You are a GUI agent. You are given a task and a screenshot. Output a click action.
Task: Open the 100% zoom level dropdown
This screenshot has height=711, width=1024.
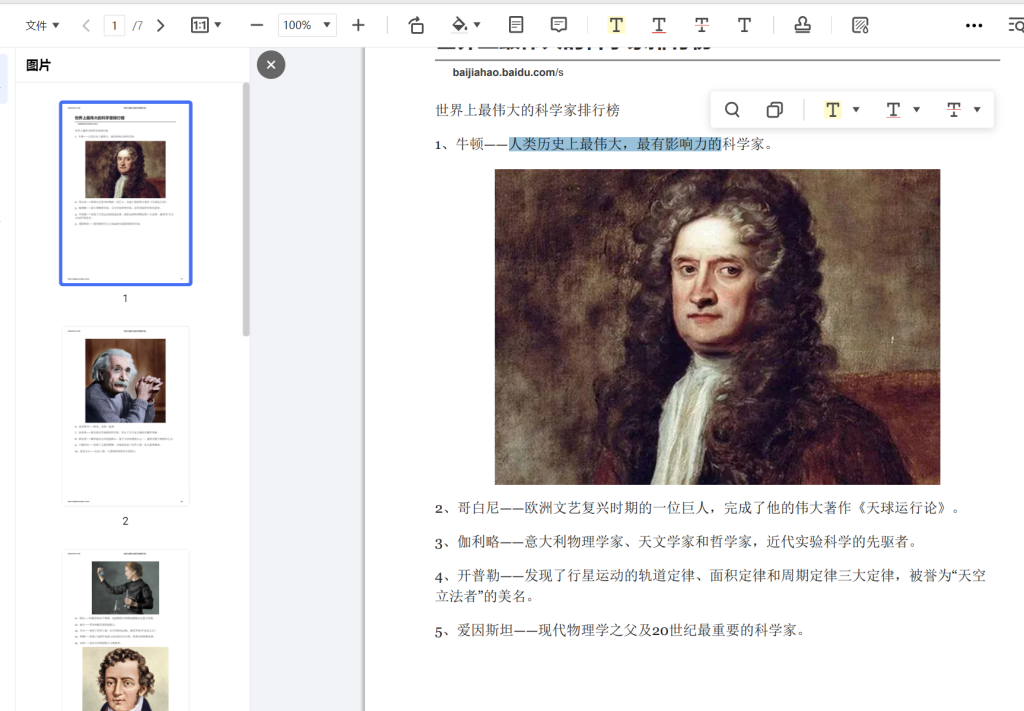click(307, 25)
